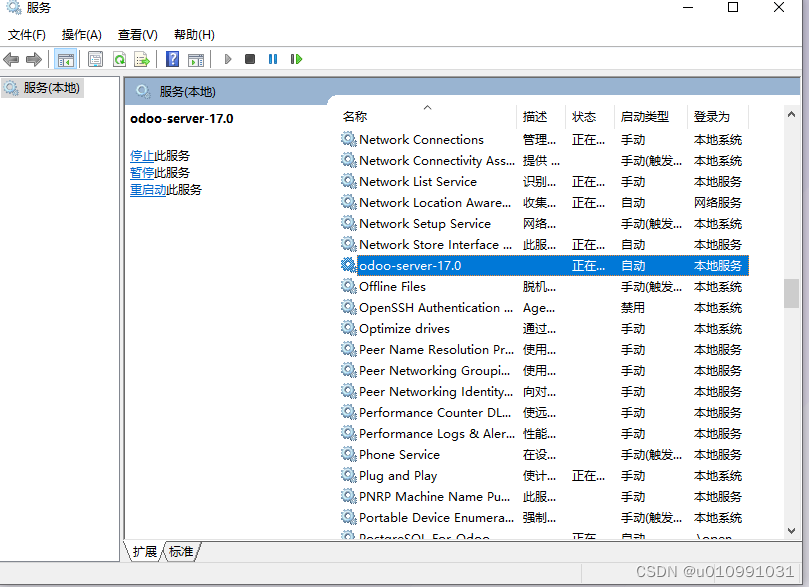Click gear icon of Performance Counter DL...
The height and width of the screenshot is (587, 809).
coord(349,412)
